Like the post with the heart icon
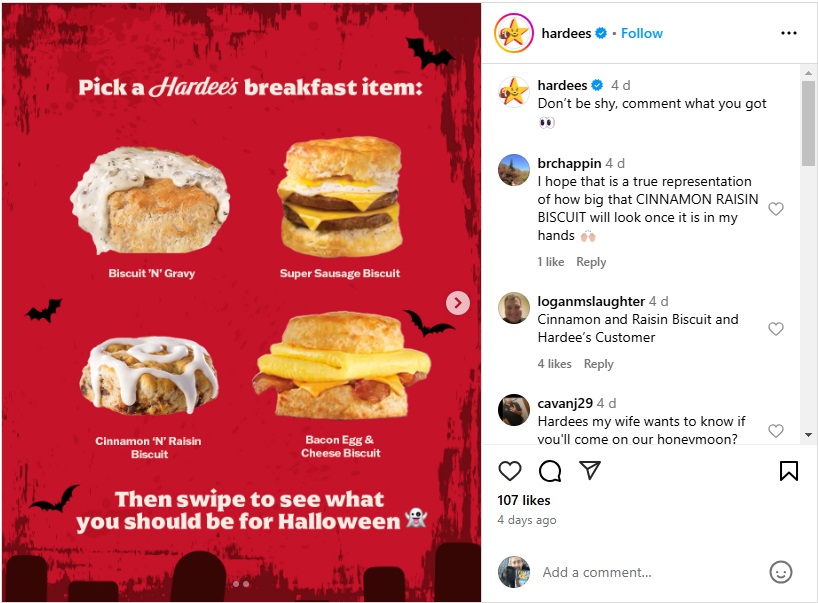The width and height of the screenshot is (818, 603). (x=509, y=470)
